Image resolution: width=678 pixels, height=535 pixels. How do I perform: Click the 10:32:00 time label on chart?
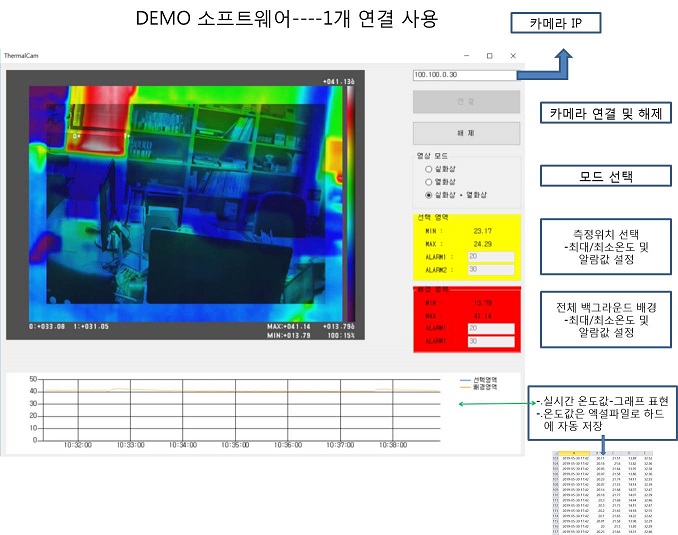click(78, 445)
